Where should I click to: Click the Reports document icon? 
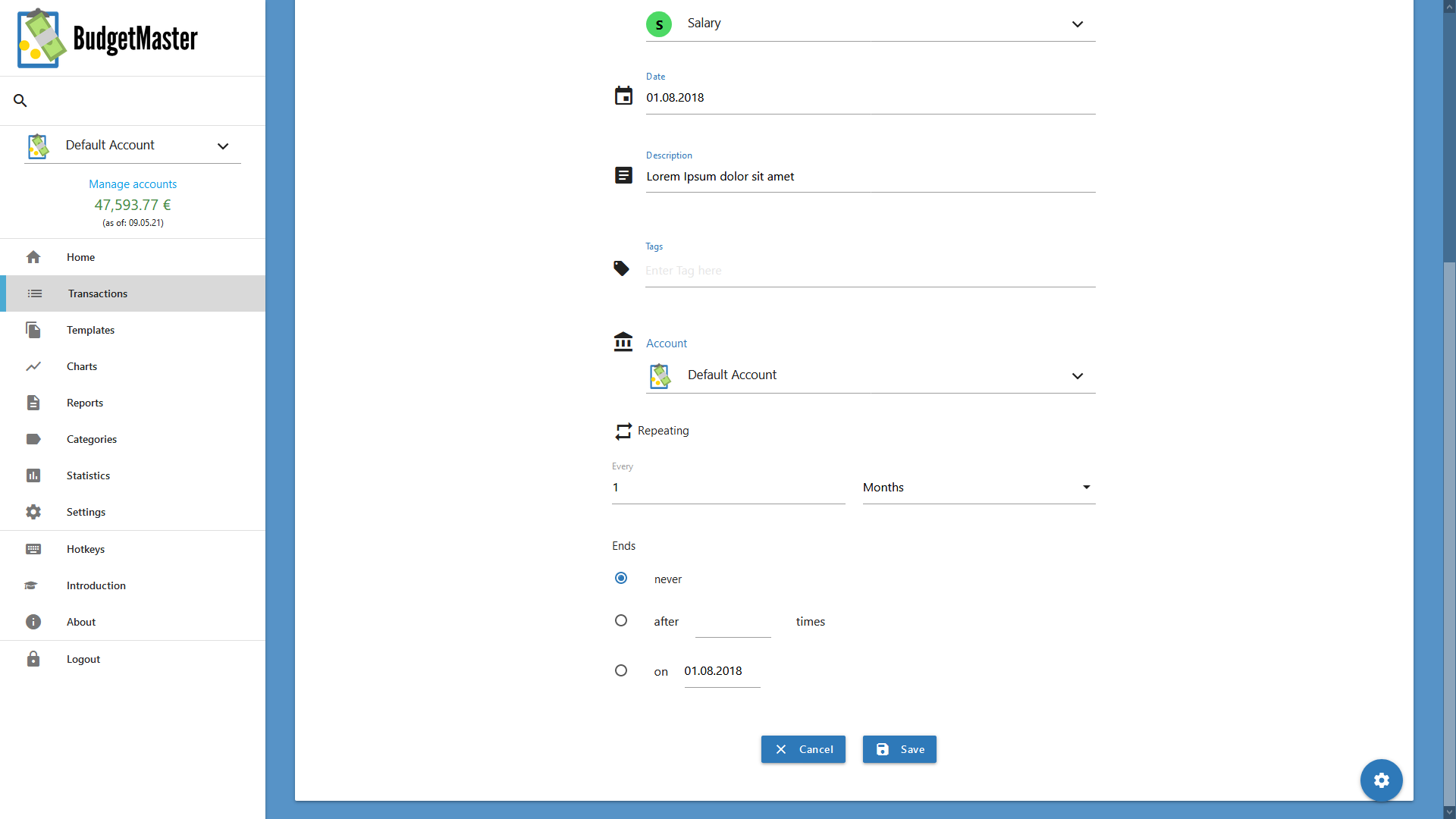[x=33, y=403]
